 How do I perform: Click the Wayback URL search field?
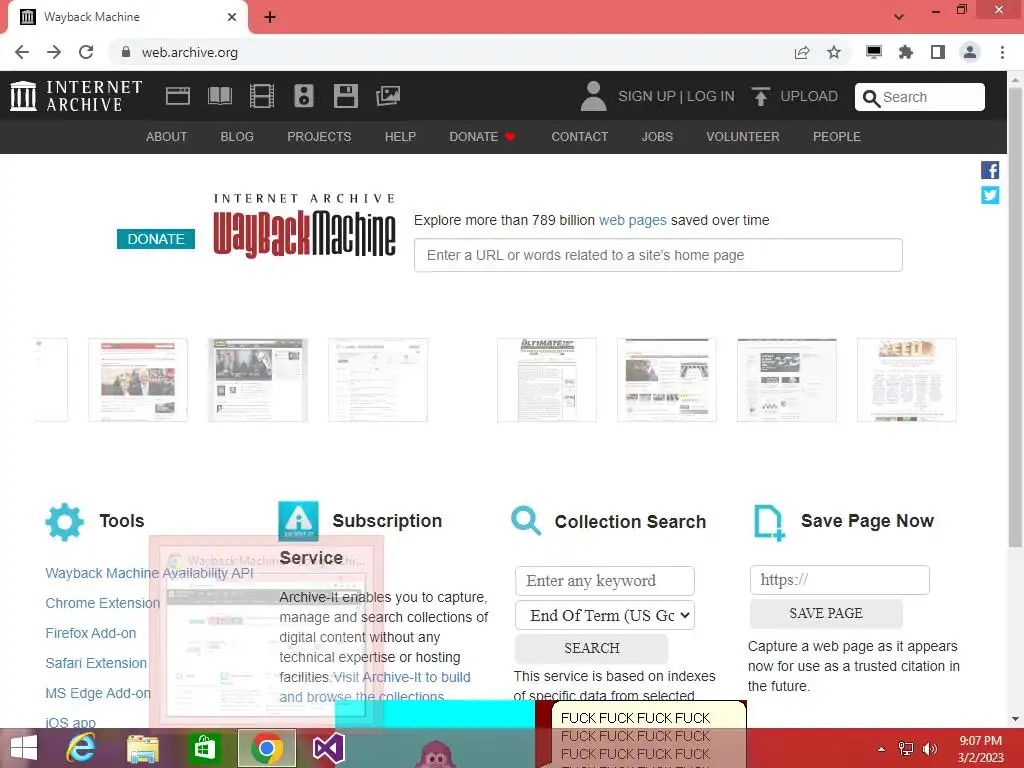pos(658,255)
